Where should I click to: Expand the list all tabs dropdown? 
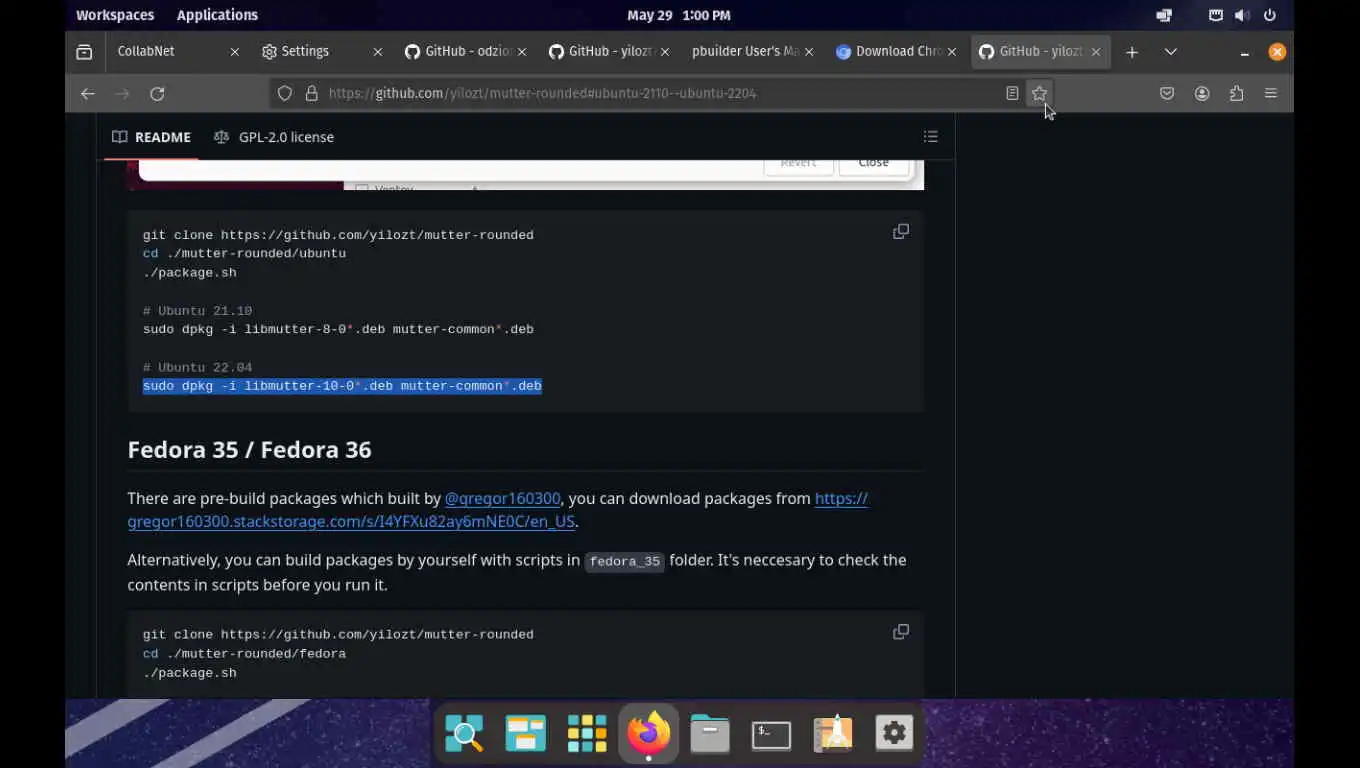click(x=1171, y=52)
